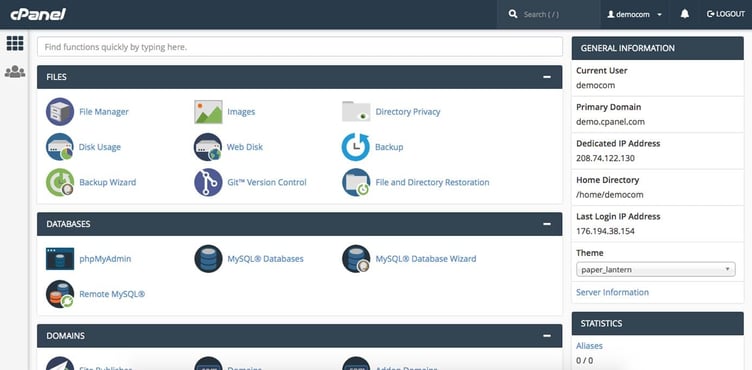
Task: Click the Databases section header
Action: tap(299, 224)
